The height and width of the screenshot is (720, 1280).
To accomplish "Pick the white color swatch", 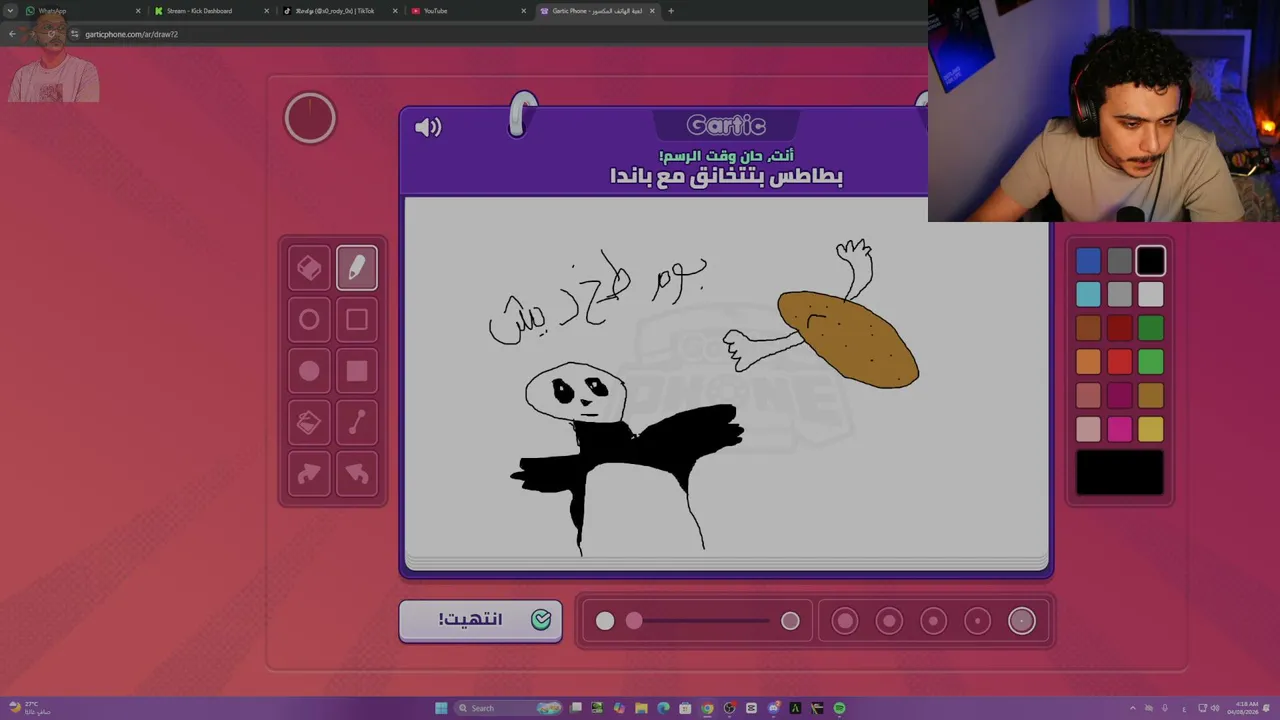I will pyautogui.click(x=1151, y=294).
